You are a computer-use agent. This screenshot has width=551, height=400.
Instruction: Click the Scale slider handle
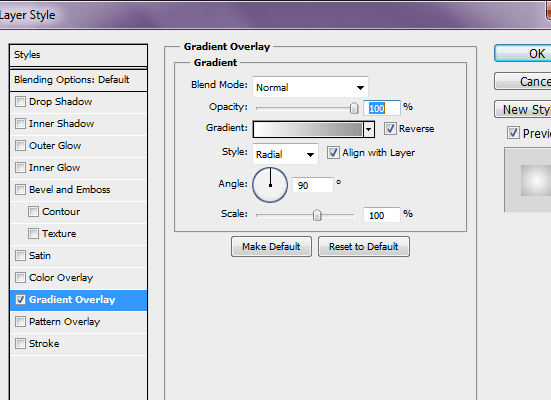317,215
